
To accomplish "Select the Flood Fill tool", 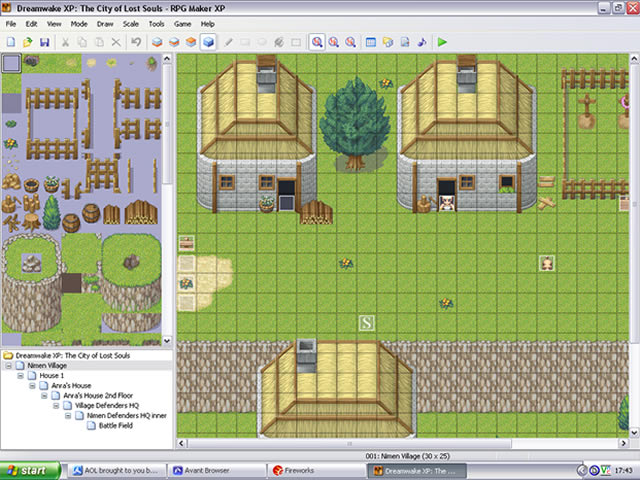I will [x=279, y=42].
